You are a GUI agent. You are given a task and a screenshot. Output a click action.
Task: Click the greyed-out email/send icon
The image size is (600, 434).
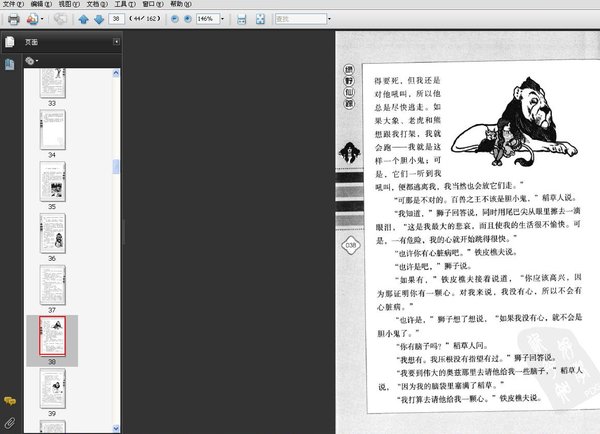coord(60,19)
